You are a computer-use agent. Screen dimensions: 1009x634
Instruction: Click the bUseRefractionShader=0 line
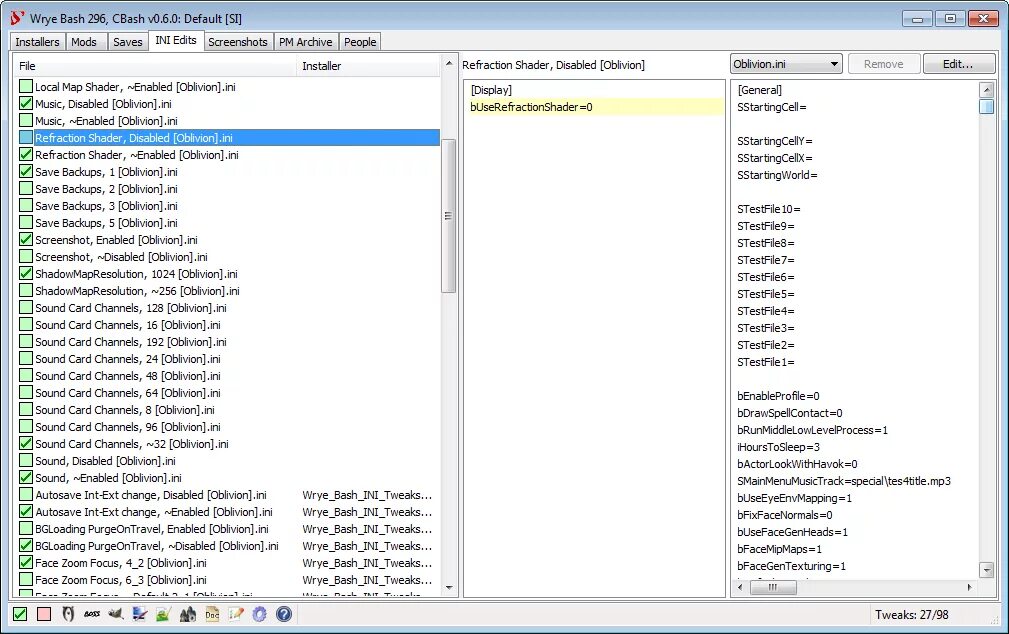(x=595, y=107)
